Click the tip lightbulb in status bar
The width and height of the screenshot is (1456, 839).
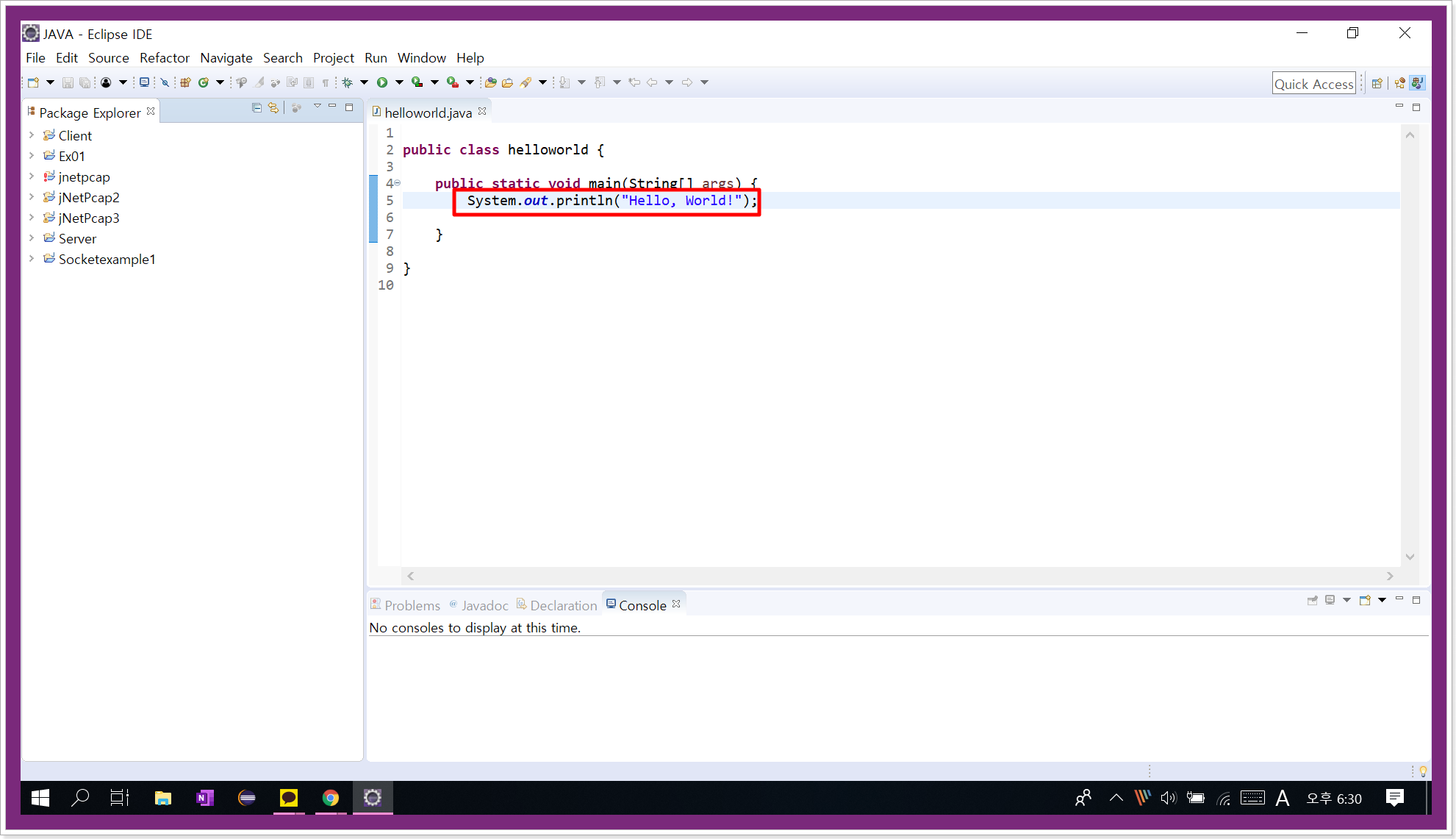coord(1423,771)
